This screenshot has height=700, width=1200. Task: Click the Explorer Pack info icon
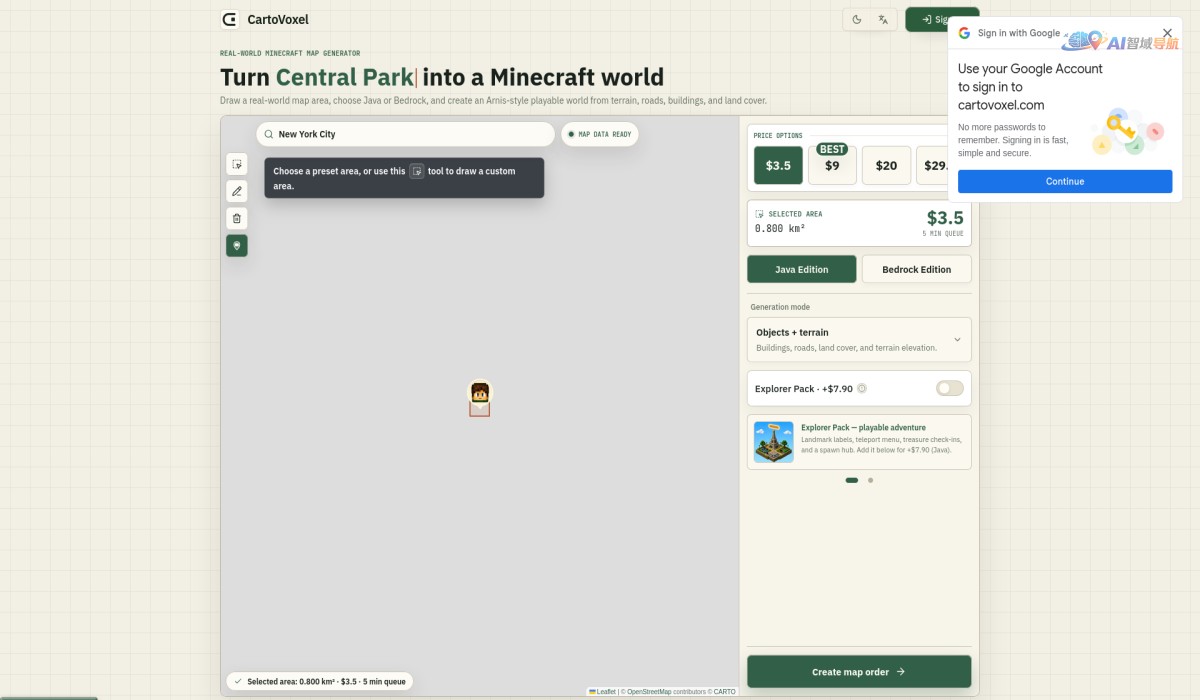(x=862, y=389)
